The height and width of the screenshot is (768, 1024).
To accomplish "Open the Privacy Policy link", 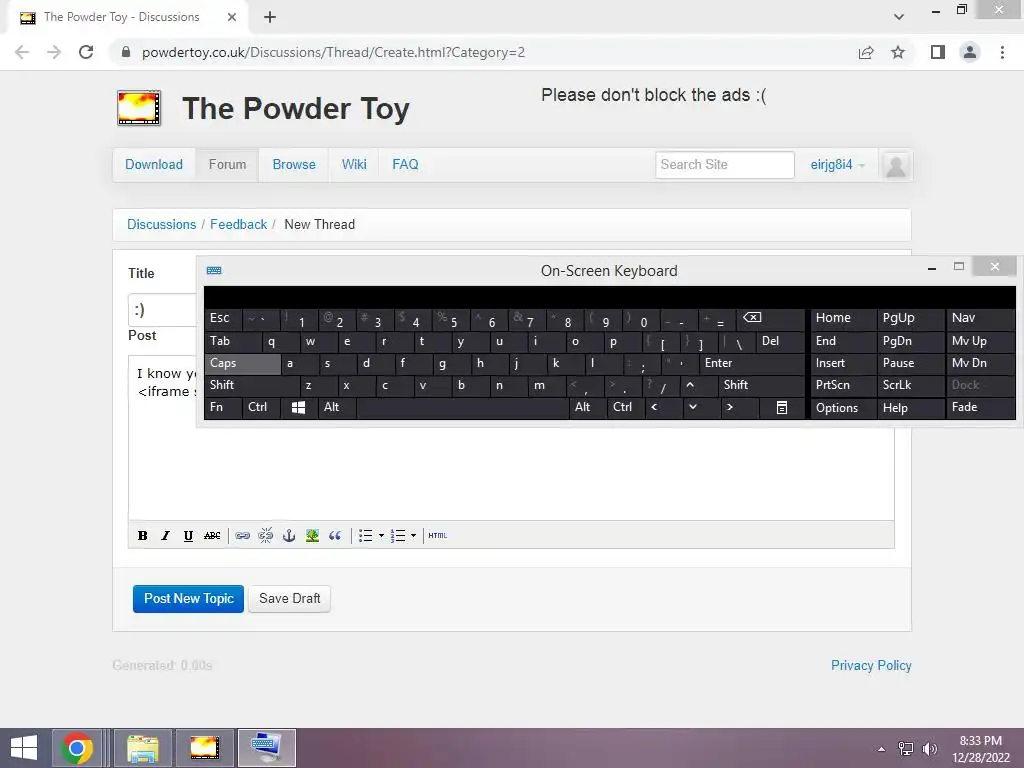I will (871, 665).
